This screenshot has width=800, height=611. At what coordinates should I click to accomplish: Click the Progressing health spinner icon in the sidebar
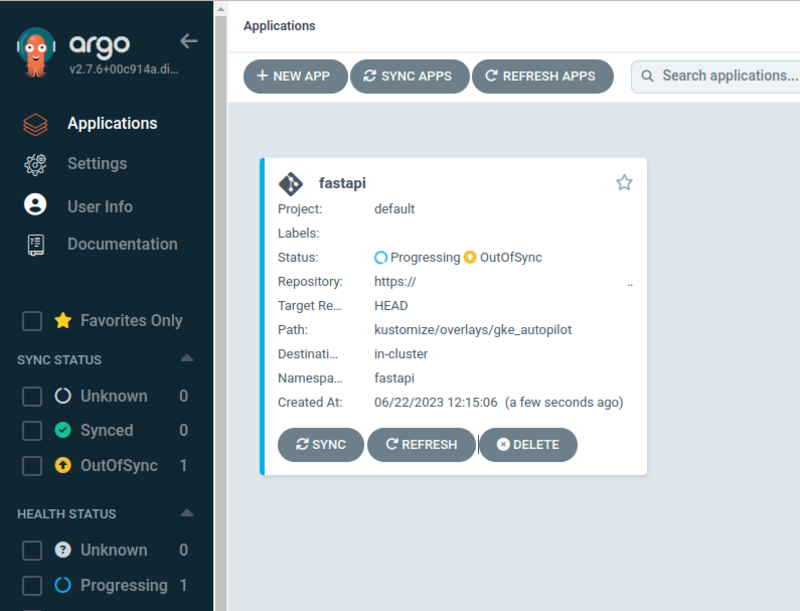[63, 585]
